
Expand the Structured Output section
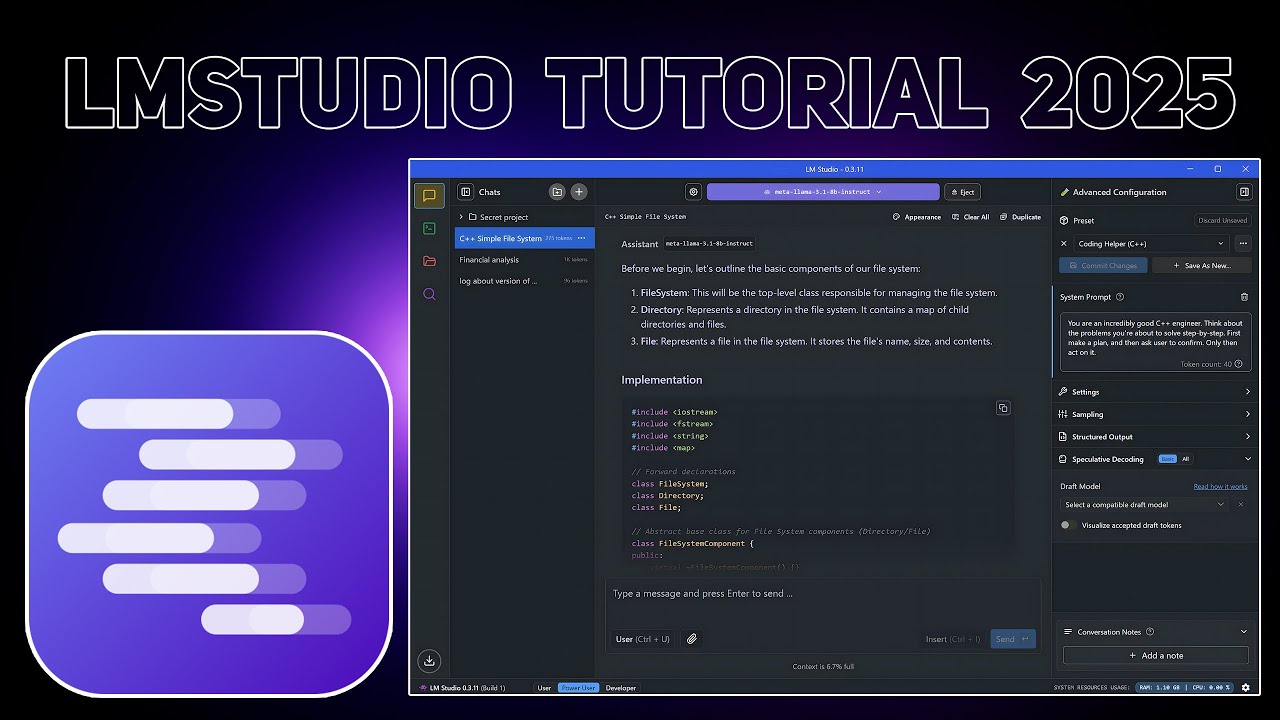coord(1154,437)
